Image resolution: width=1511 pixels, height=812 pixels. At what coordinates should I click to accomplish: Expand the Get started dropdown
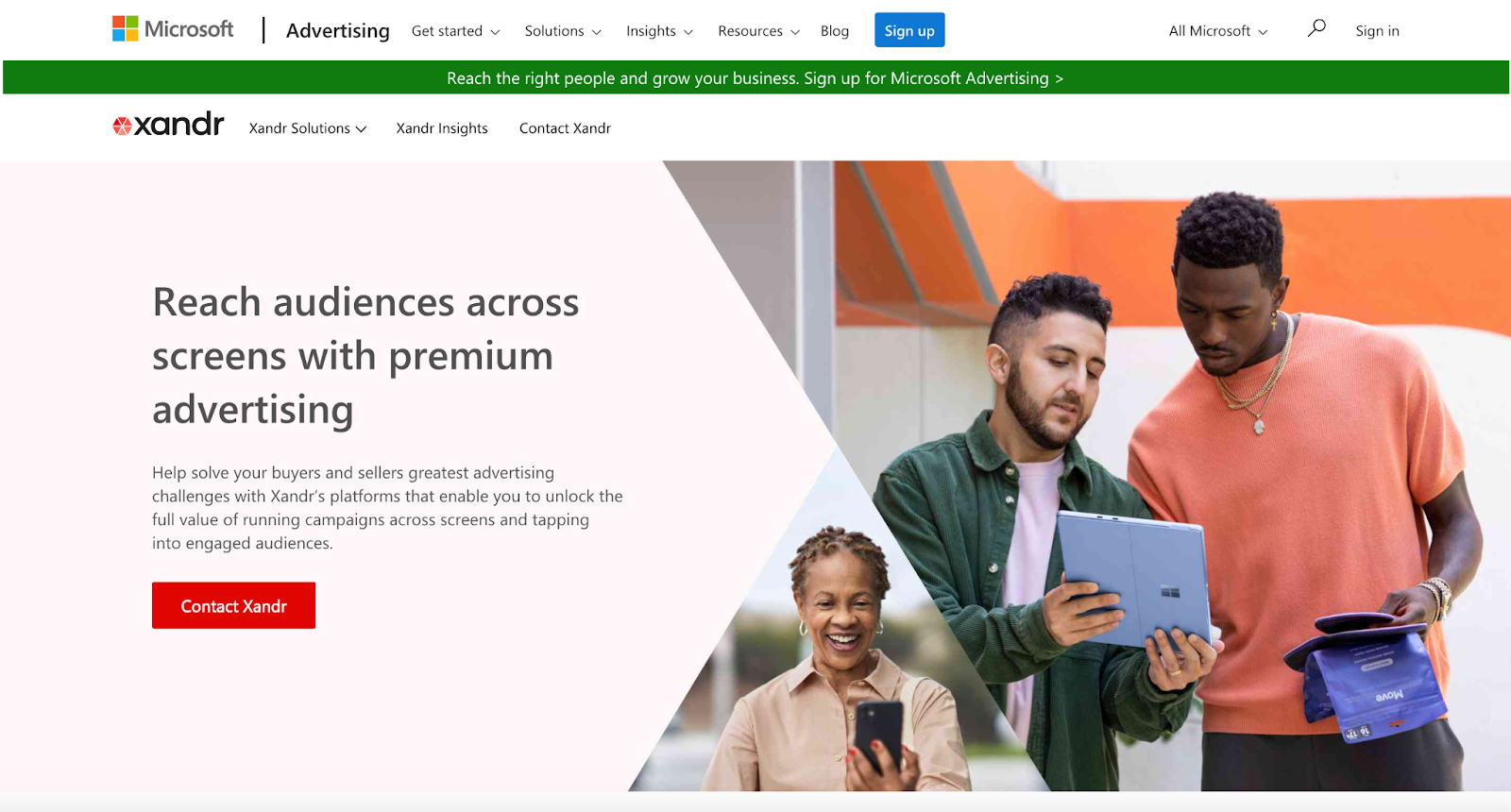456,31
